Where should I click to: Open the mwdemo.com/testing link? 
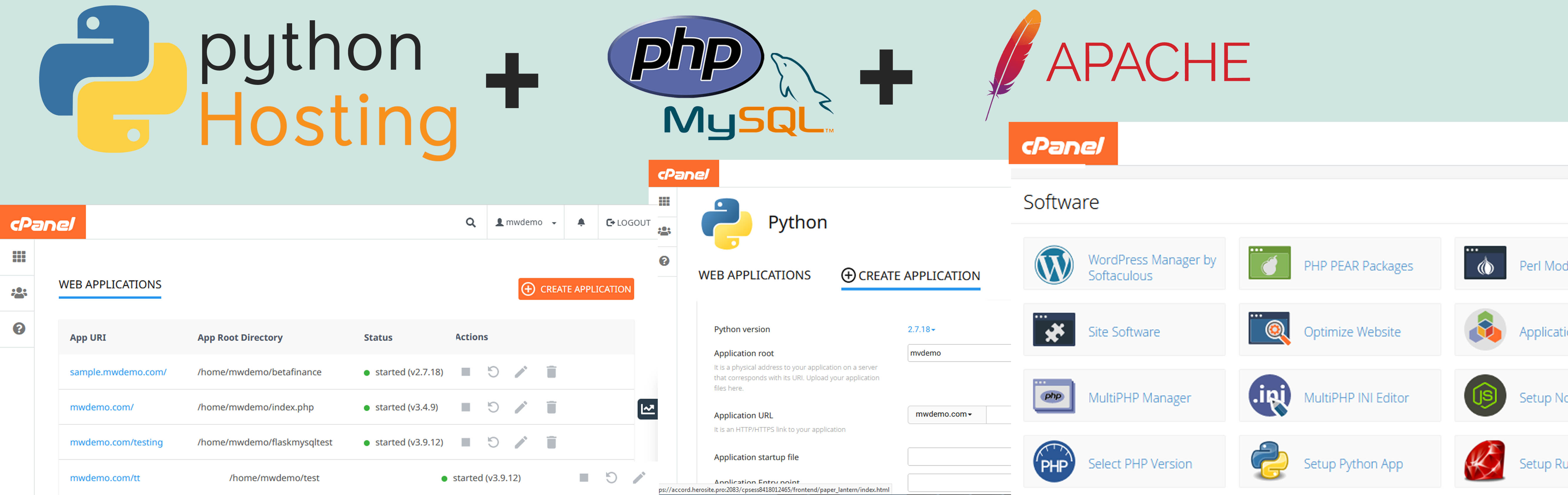point(116,442)
